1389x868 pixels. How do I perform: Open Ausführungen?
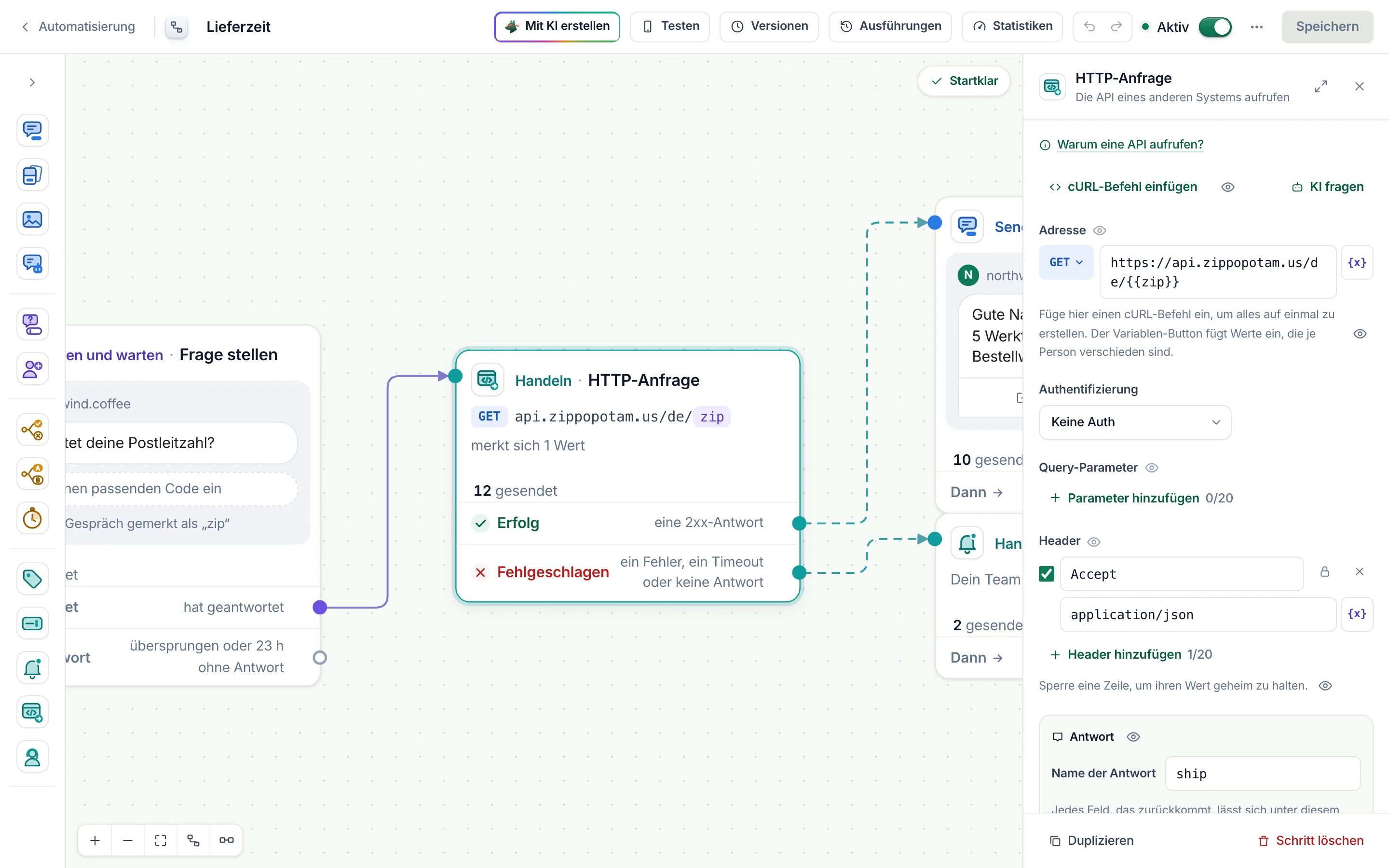tap(890, 27)
